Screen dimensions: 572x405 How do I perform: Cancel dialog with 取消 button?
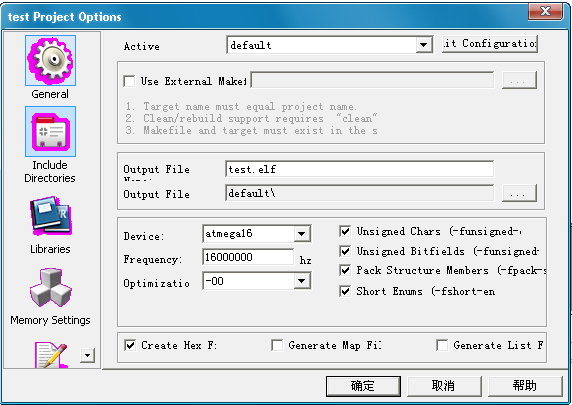click(x=444, y=386)
